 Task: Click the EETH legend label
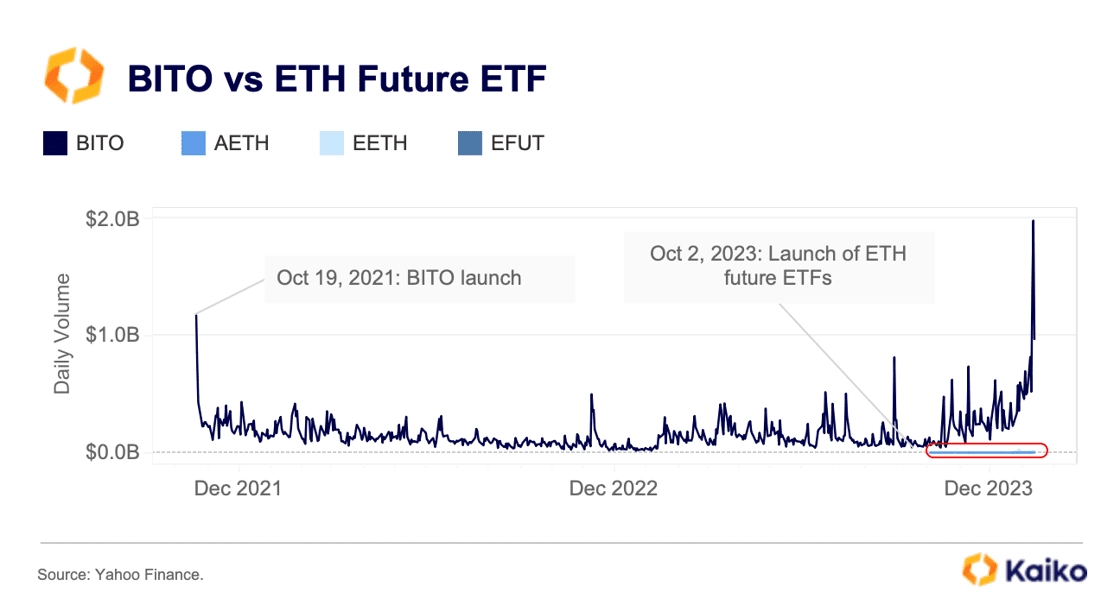tap(380, 143)
